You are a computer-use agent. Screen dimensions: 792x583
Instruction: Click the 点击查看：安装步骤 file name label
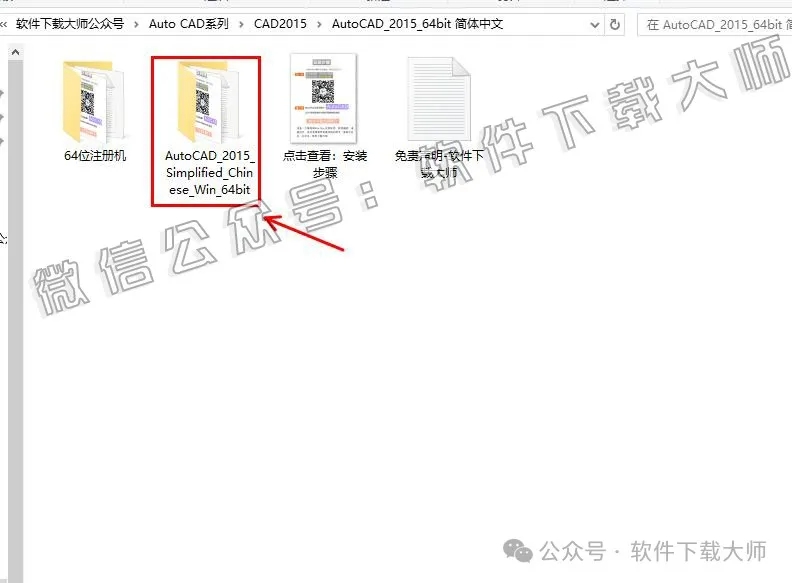325,164
